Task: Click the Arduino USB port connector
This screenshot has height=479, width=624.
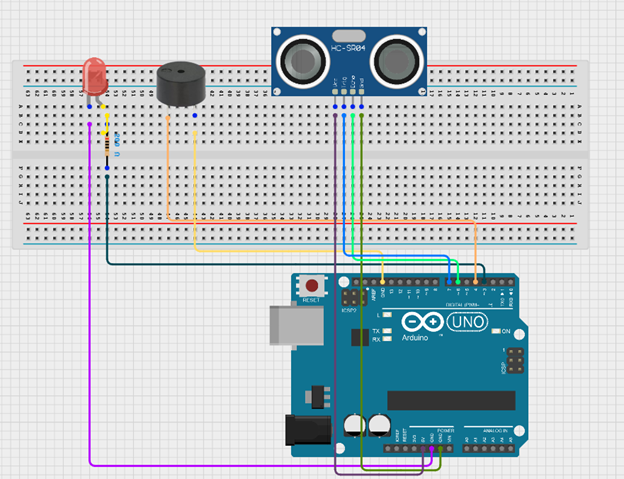Action: (296, 325)
